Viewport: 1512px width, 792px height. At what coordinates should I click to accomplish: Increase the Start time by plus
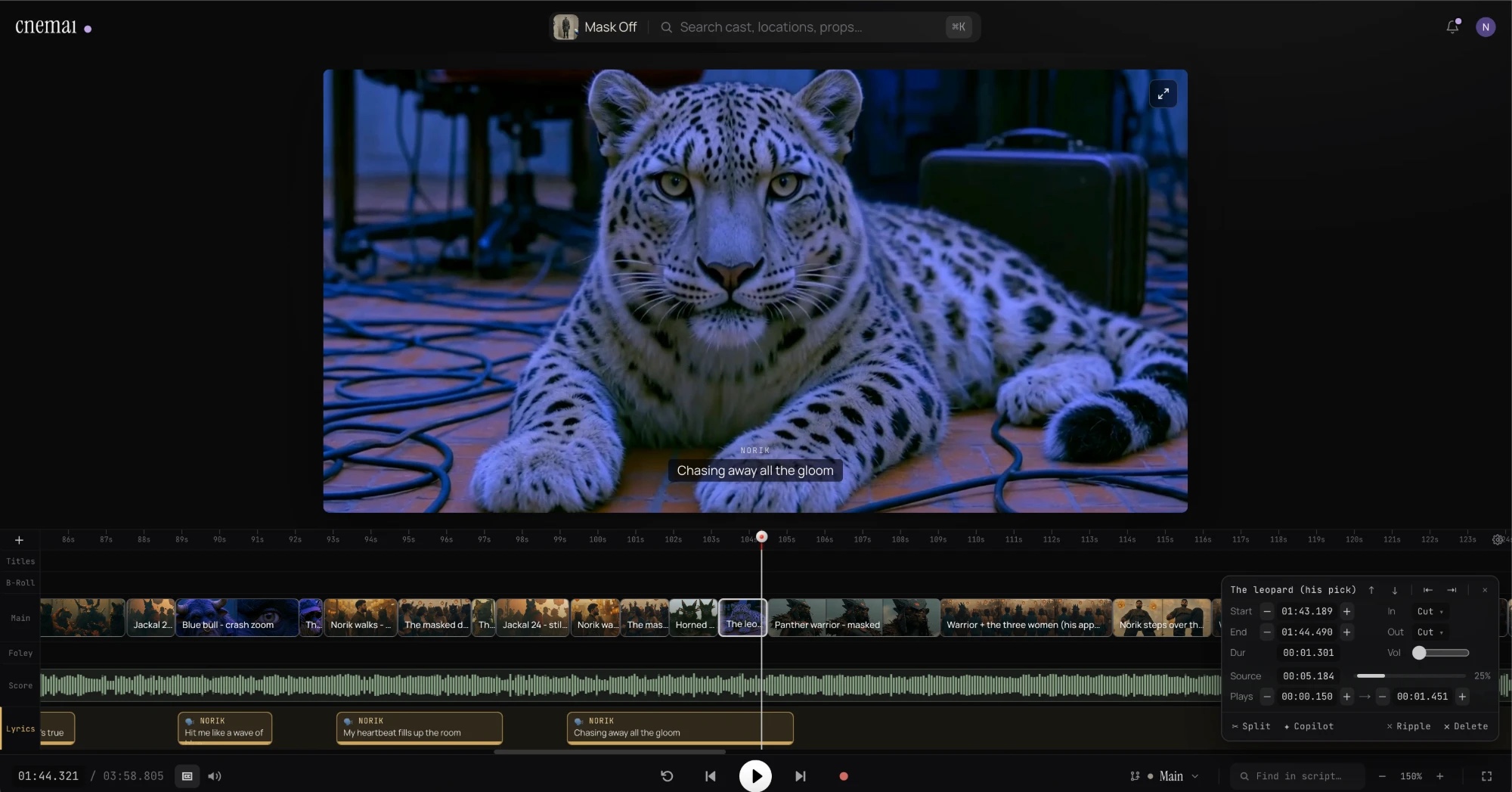(1346, 611)
